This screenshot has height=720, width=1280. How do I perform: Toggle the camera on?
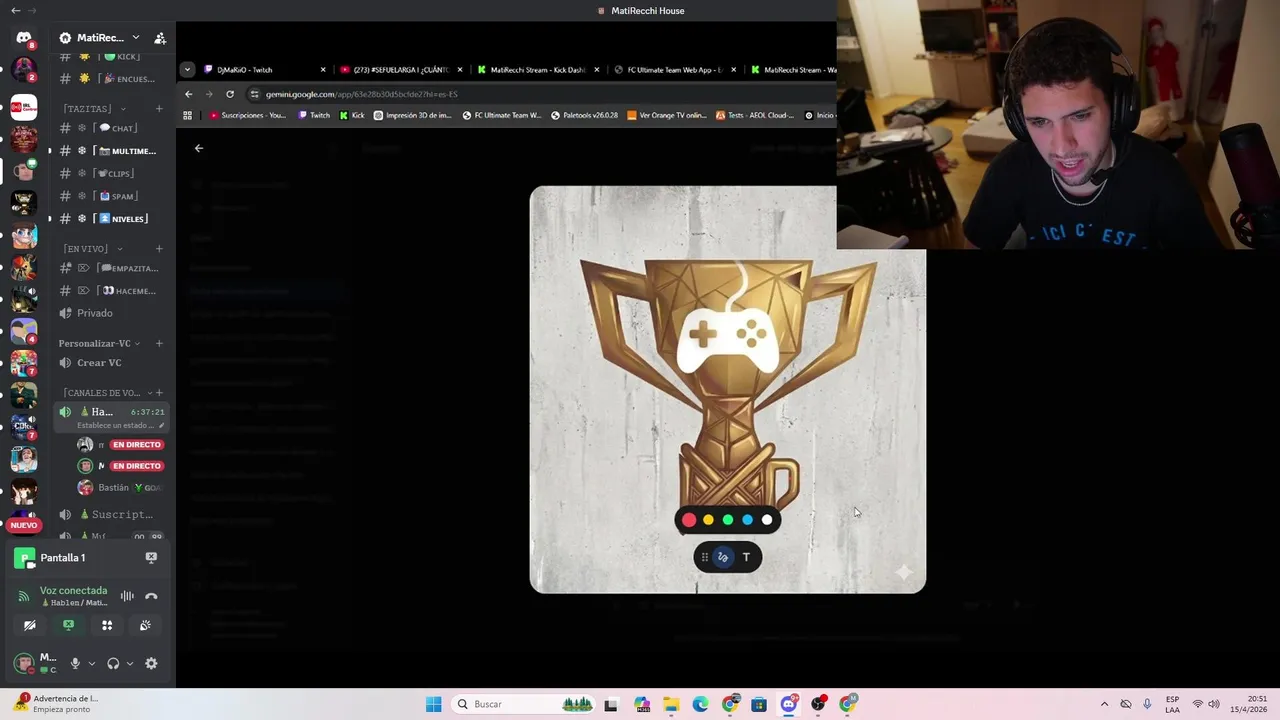(30, 625)
